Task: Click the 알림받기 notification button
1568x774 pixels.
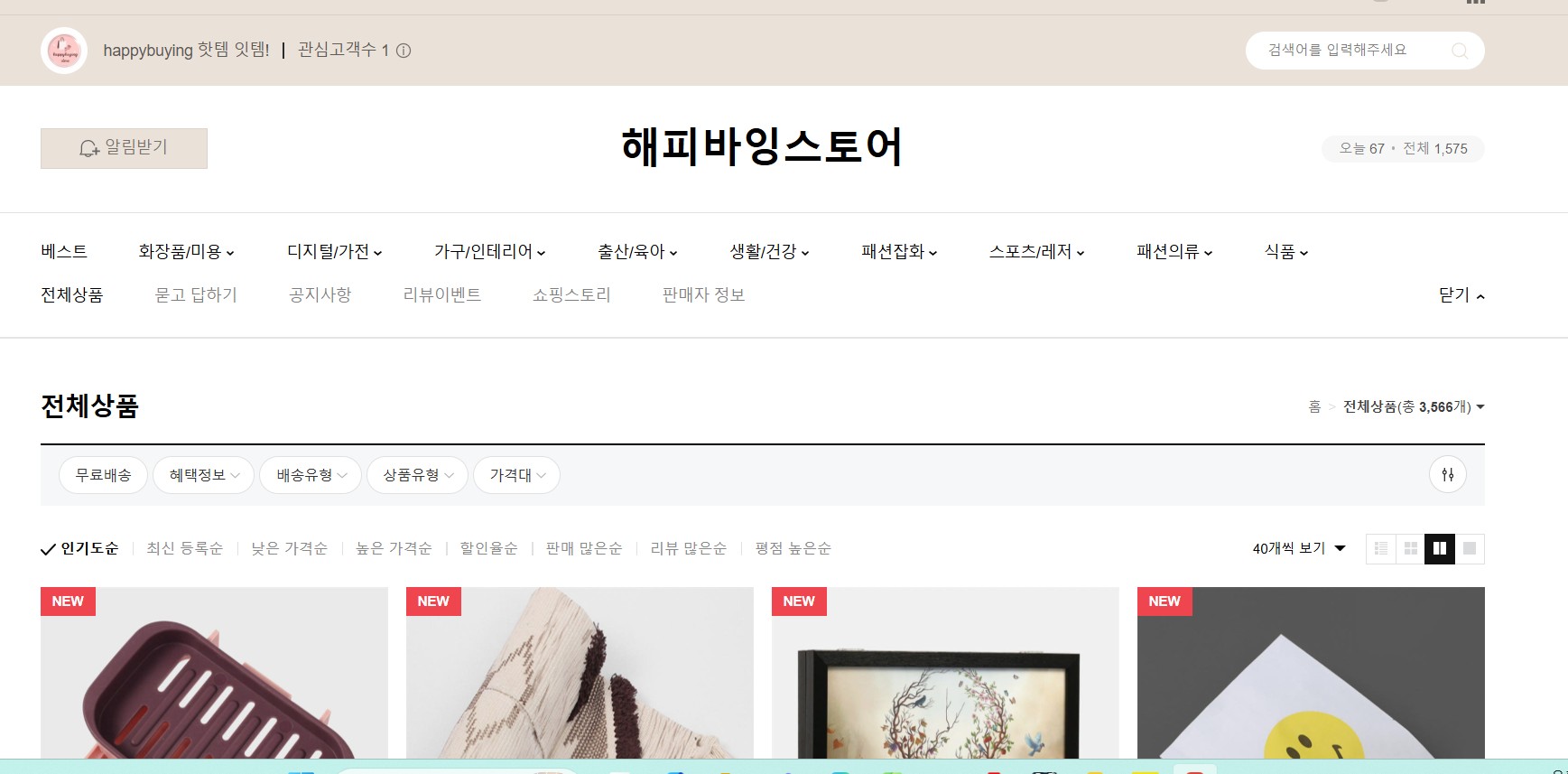Action: pyautogui.click(x=124, y=148)
